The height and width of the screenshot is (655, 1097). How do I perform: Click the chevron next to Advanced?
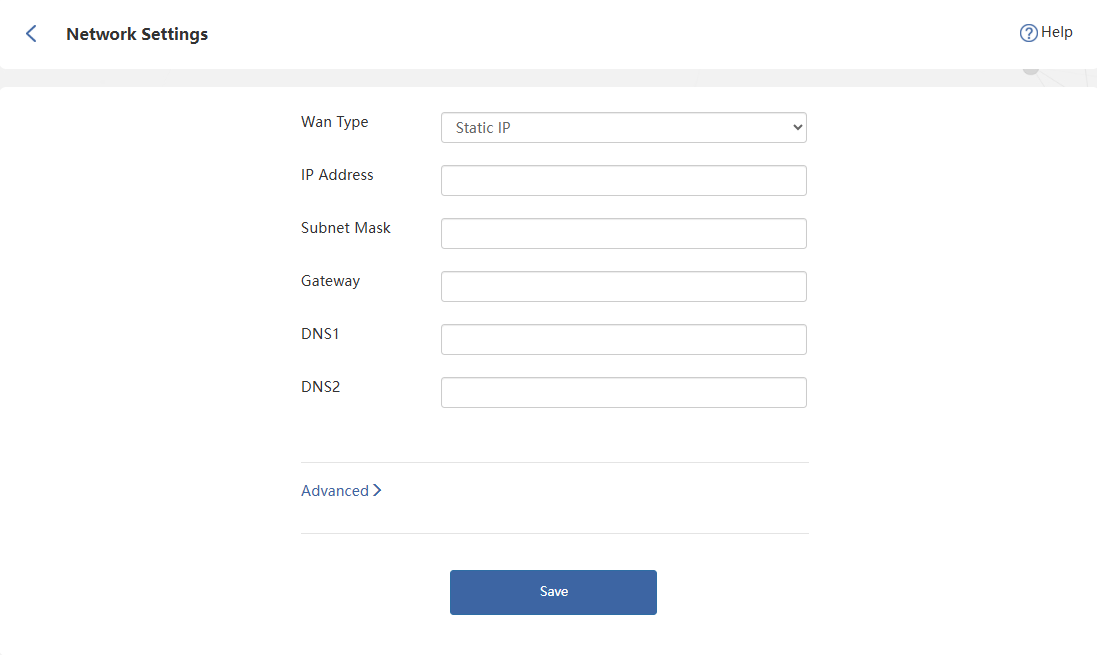377,491
